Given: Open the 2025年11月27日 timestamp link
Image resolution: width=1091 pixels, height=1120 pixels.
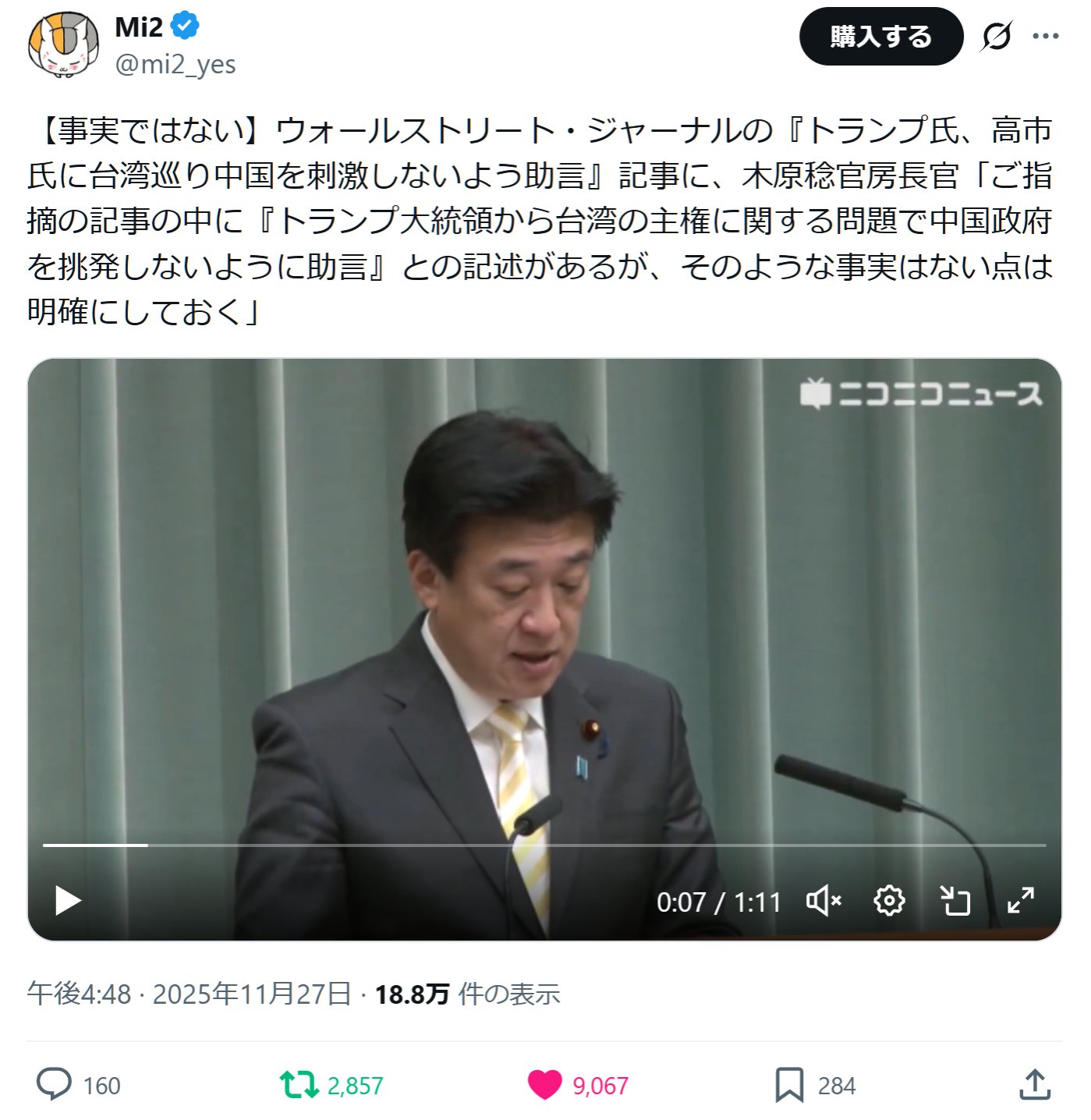Looking at the screenshot, I should 251,994.
